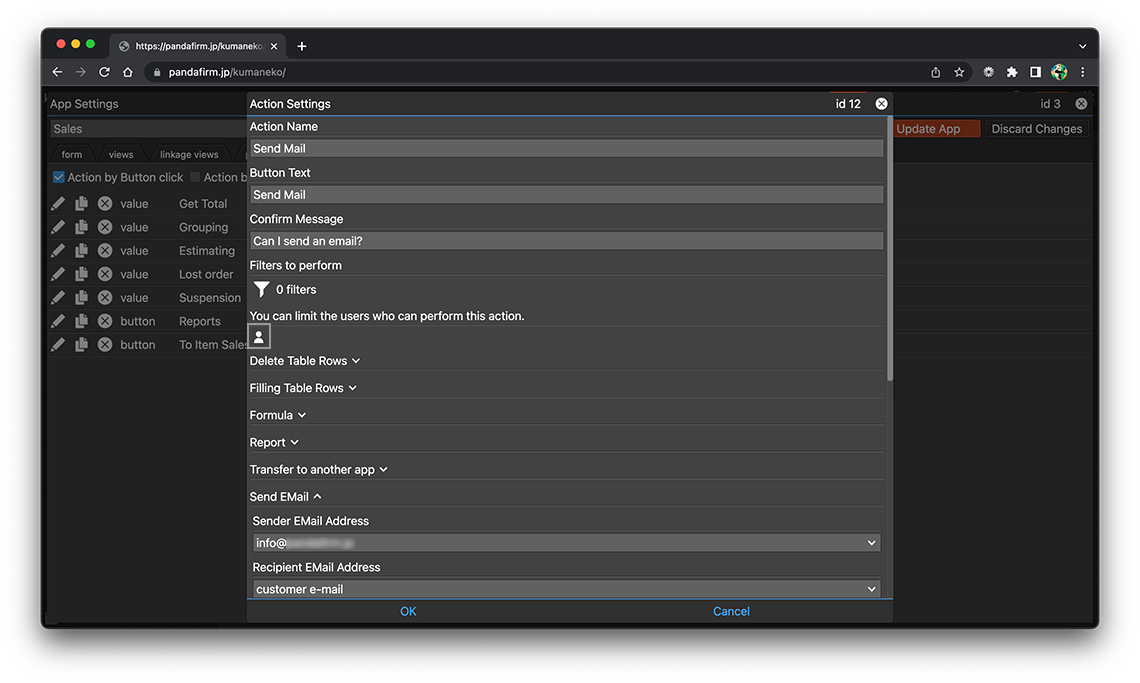This screenshot has width=1140, height=683.
Task: Click the Confirm Message text field
Action: [x=566, y=241]
